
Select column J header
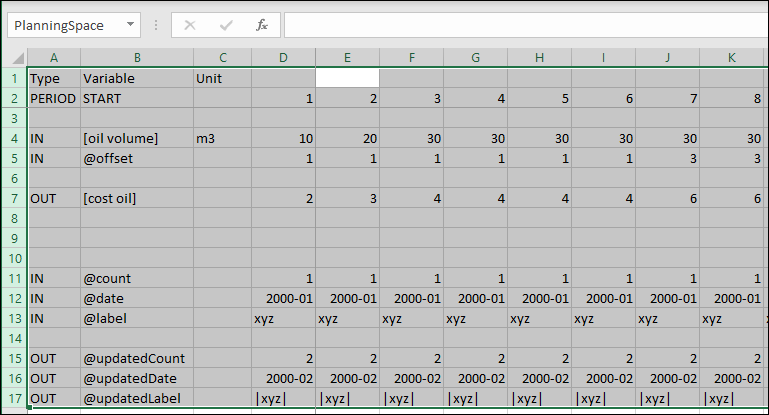667,58
